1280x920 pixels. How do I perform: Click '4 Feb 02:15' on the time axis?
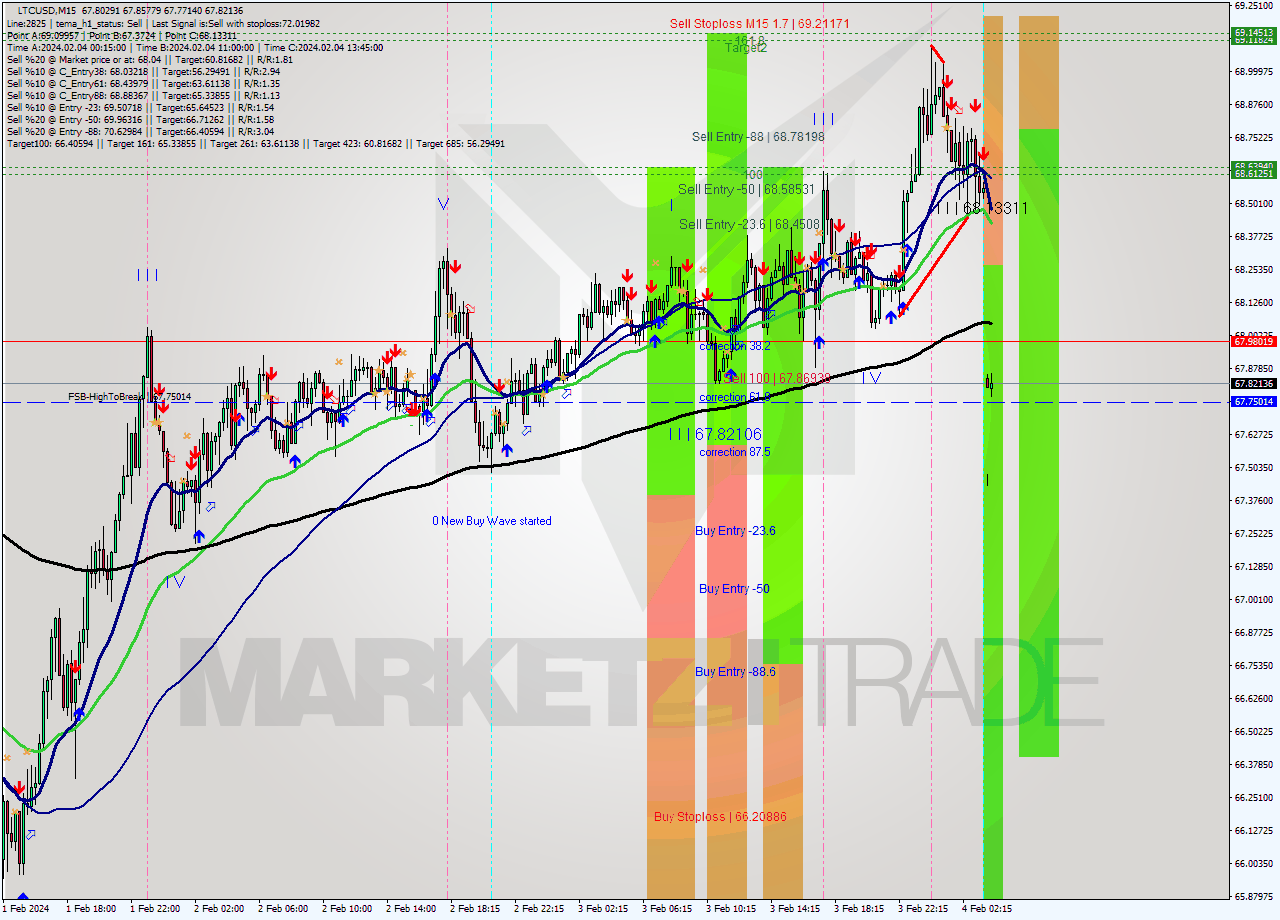click(x=987, y=909)
